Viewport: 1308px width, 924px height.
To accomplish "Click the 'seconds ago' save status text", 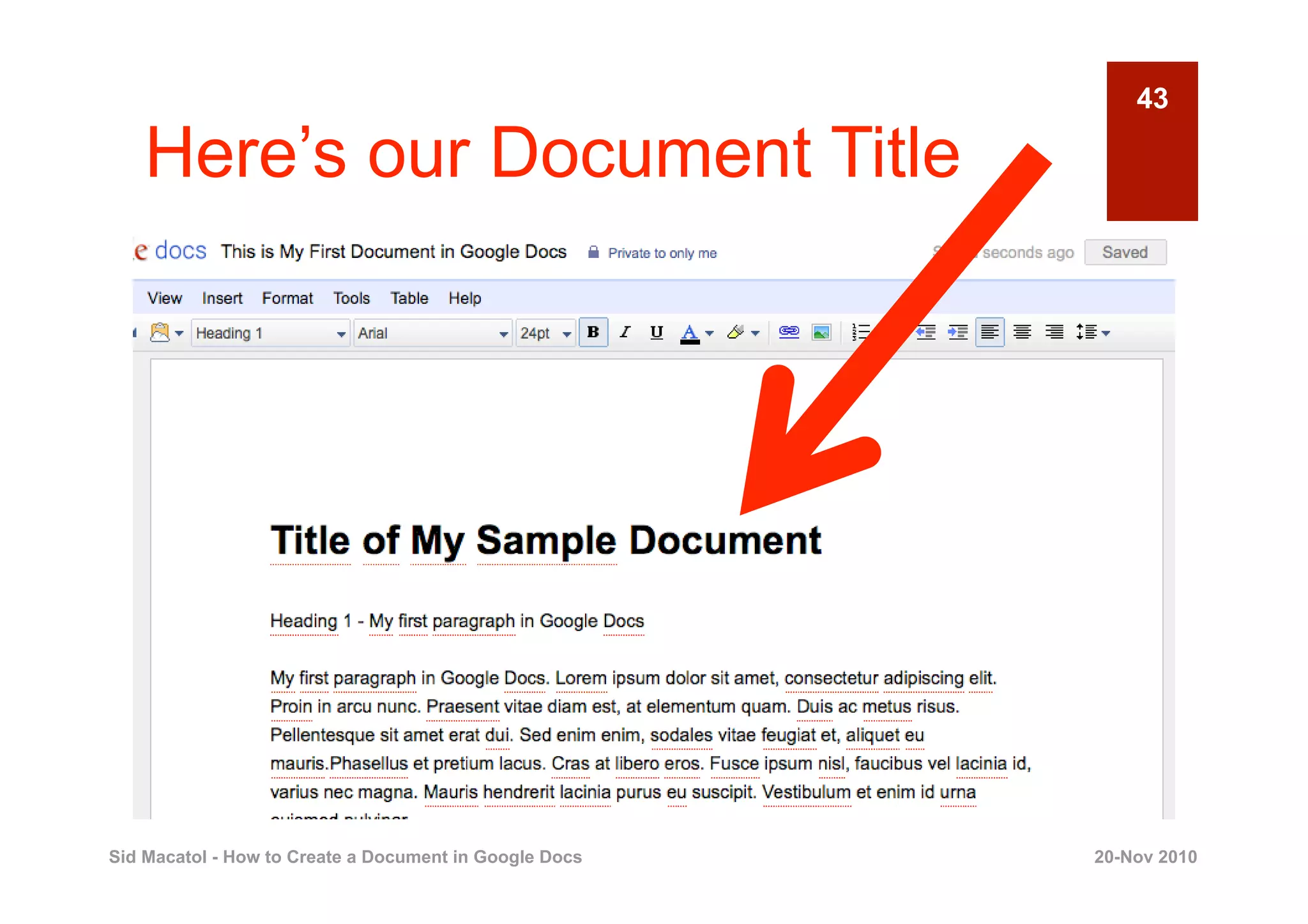I will pos(1028,253).
